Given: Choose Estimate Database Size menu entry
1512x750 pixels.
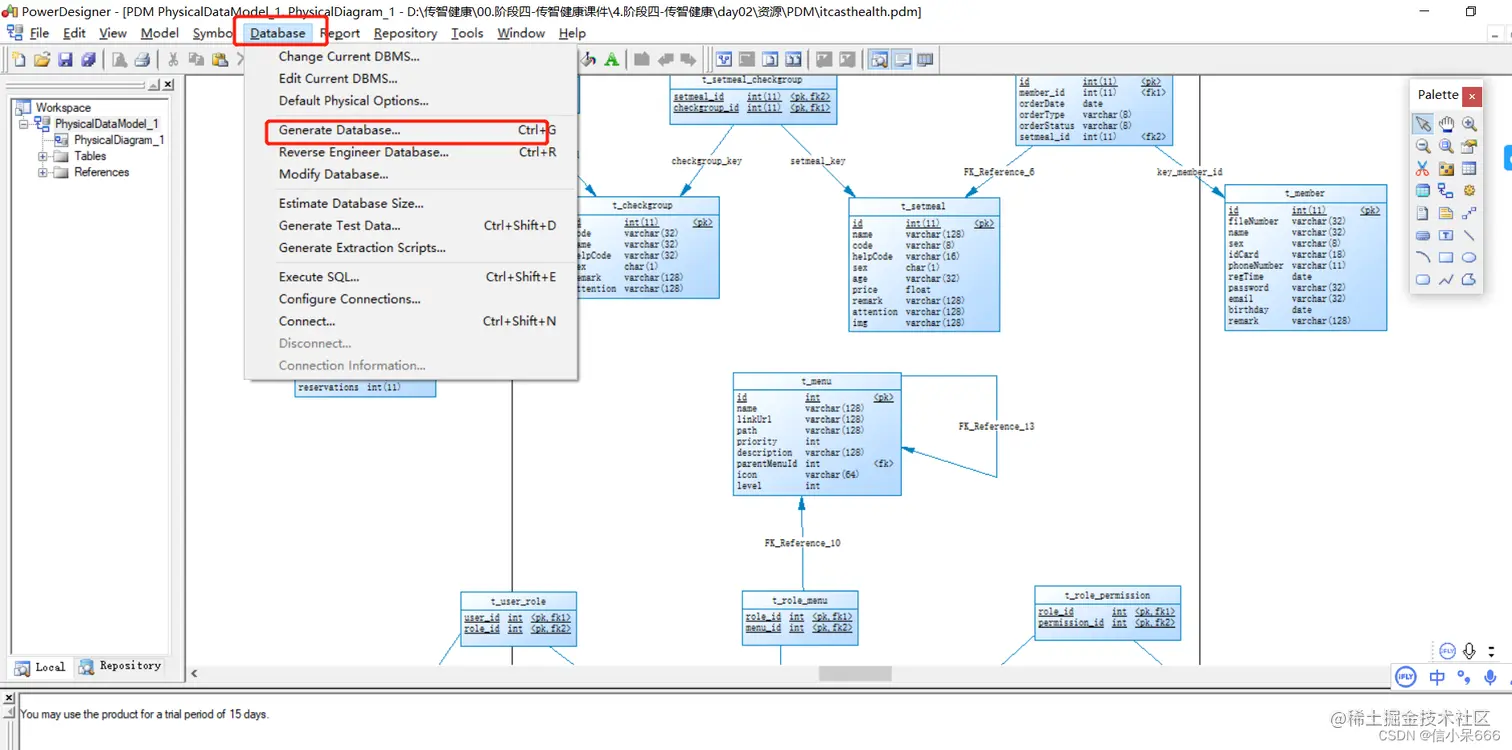Looking at the screenshot, I should click(411, 203).
